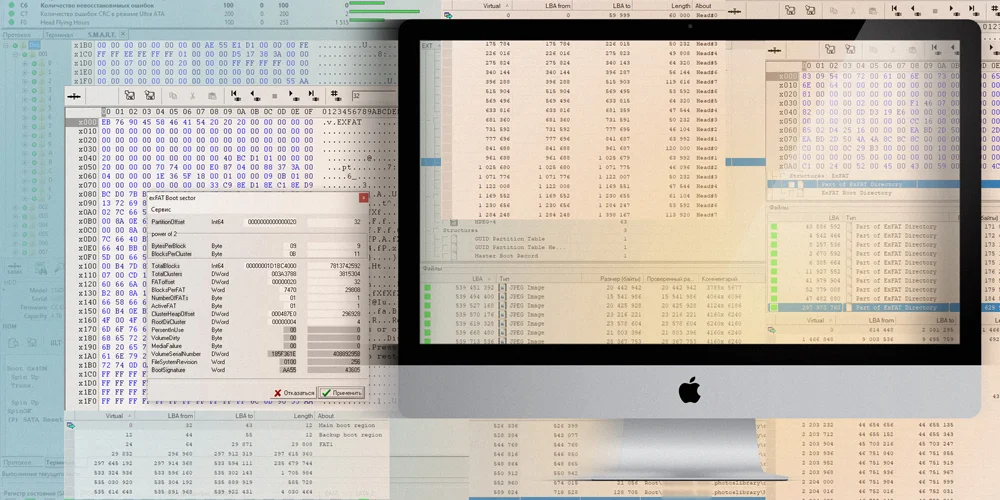
Task: Click first save-sector icon in top-right window toolbar
Action: 790,10
